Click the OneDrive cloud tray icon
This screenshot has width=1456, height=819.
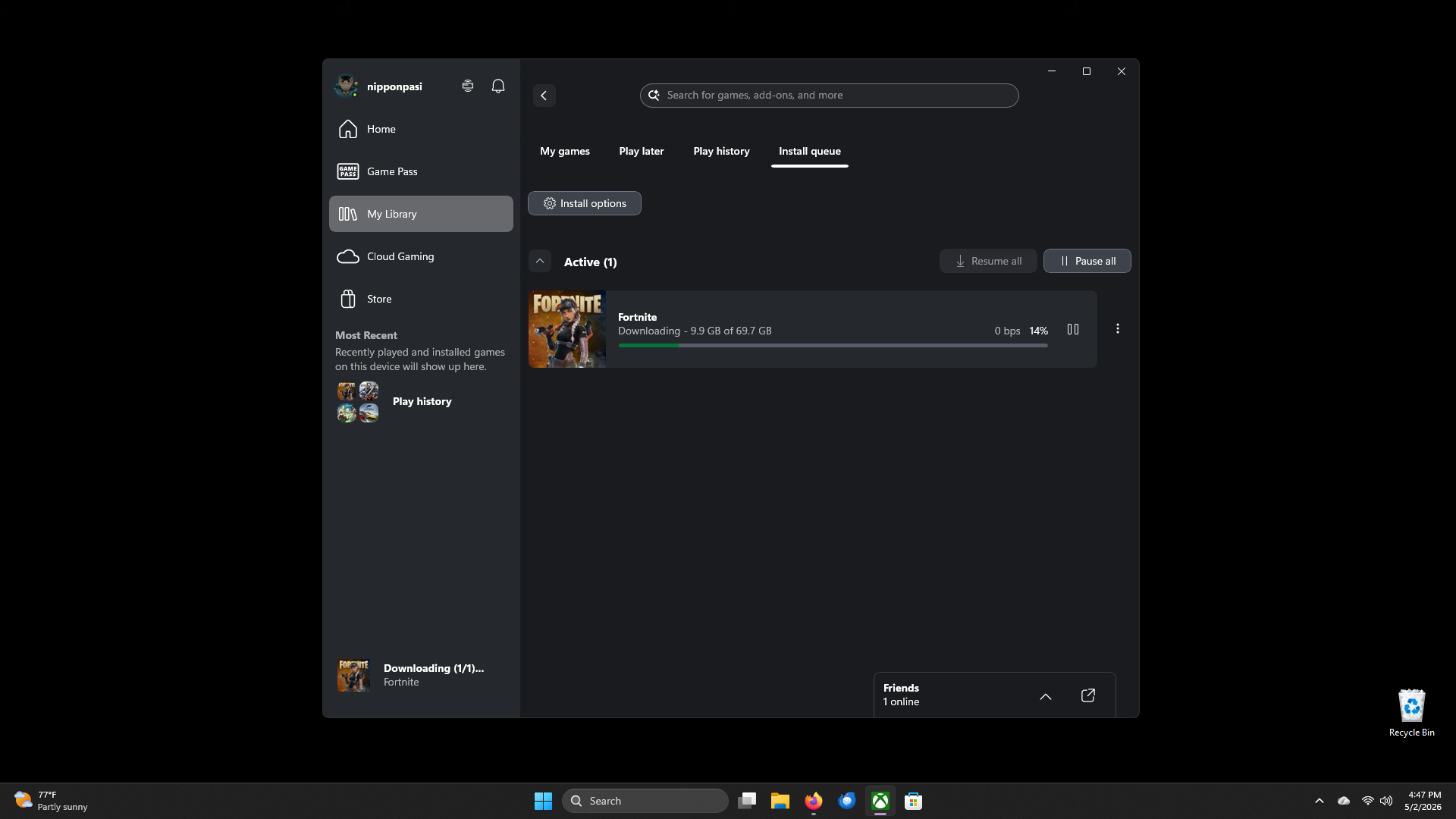pyautogui.click(x=1344, y=801)
